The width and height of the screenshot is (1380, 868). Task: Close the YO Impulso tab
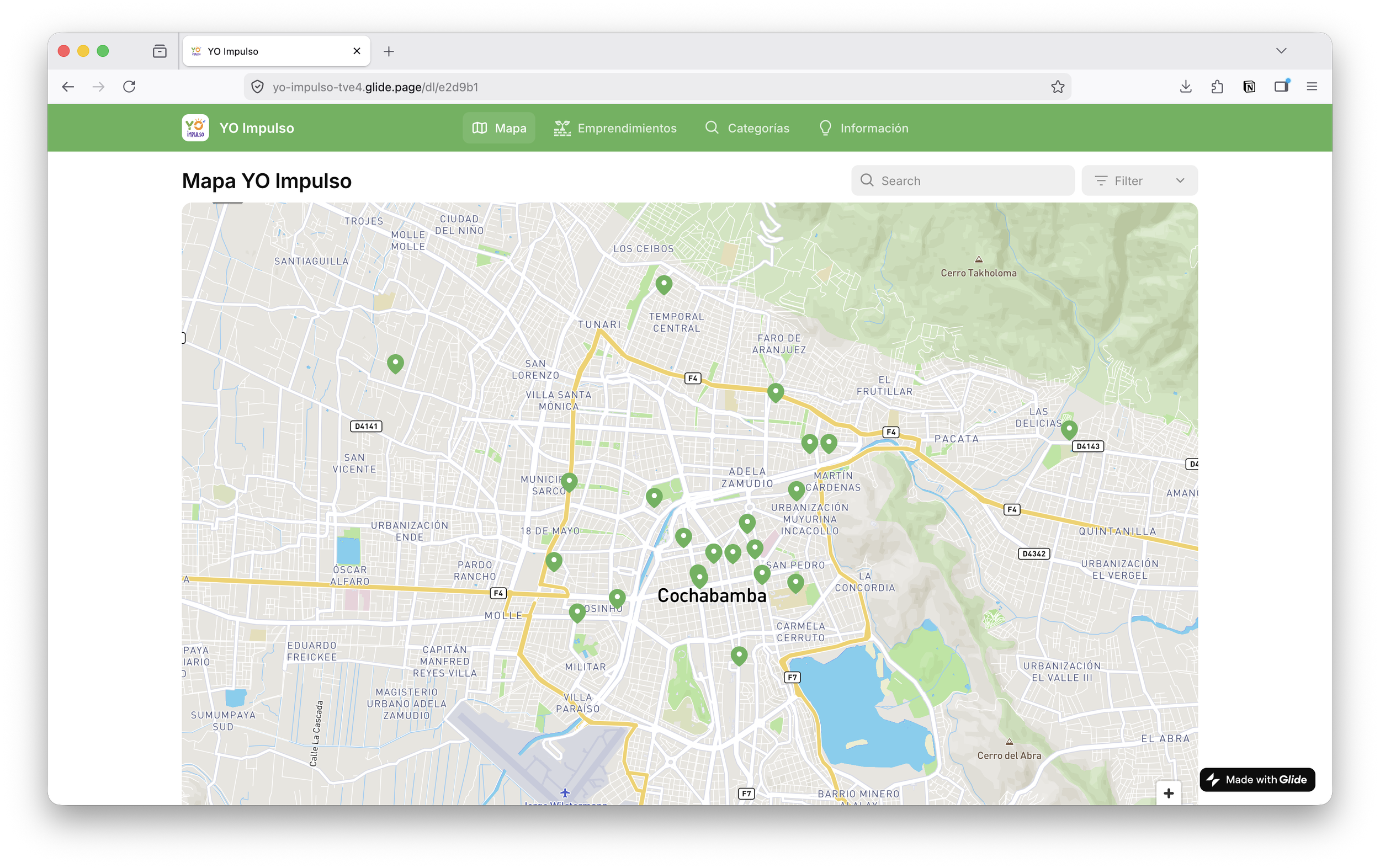[357, 51]
